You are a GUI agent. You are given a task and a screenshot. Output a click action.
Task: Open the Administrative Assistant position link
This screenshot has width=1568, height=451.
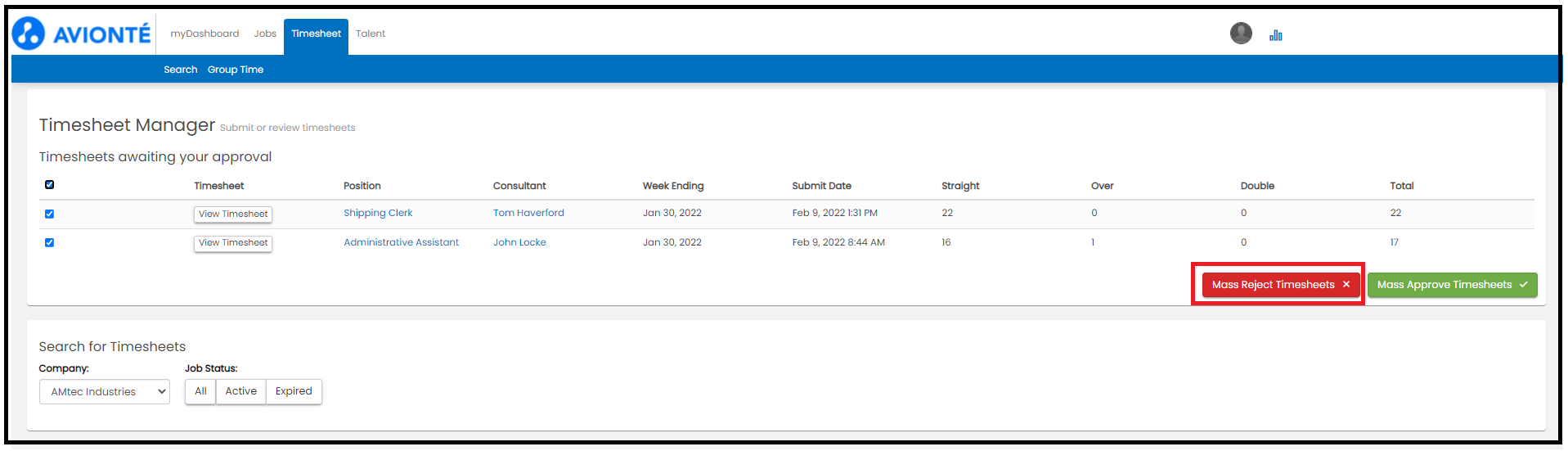(x=401, y=242)
